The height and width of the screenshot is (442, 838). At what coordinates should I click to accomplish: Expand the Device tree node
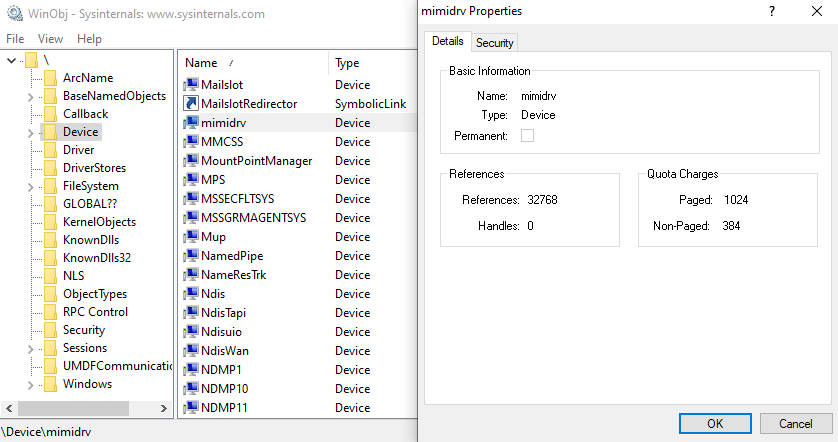[x=30, y=133]
